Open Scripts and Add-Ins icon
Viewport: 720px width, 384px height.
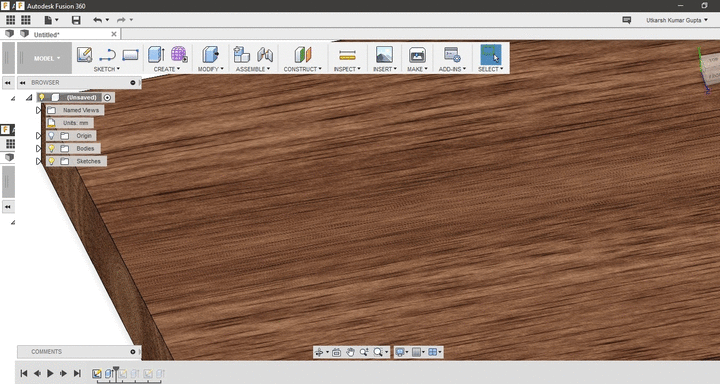452,54
